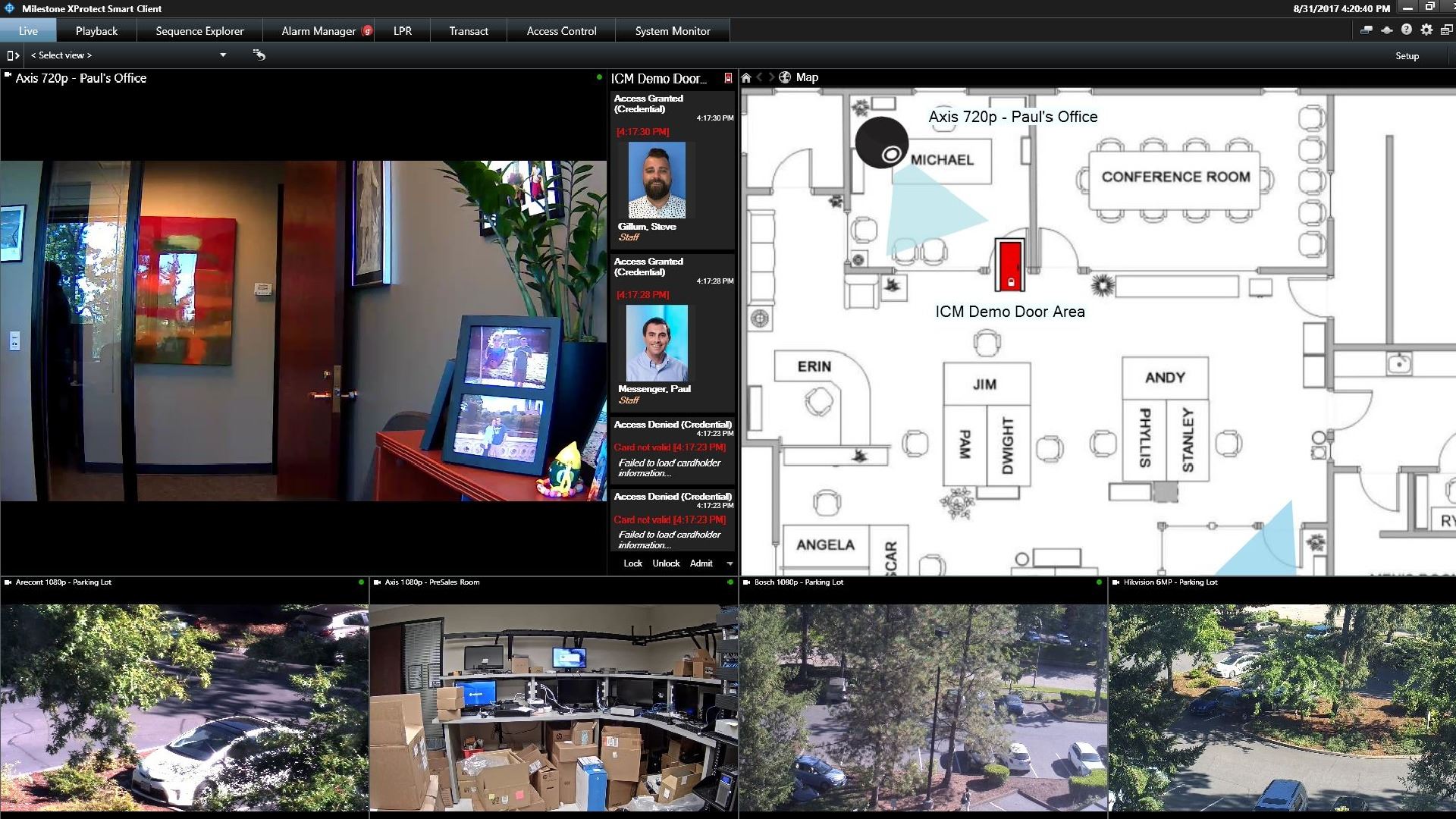
Task: Expand the door commands dropdown arrow
Action: click(x=730, y=563)
